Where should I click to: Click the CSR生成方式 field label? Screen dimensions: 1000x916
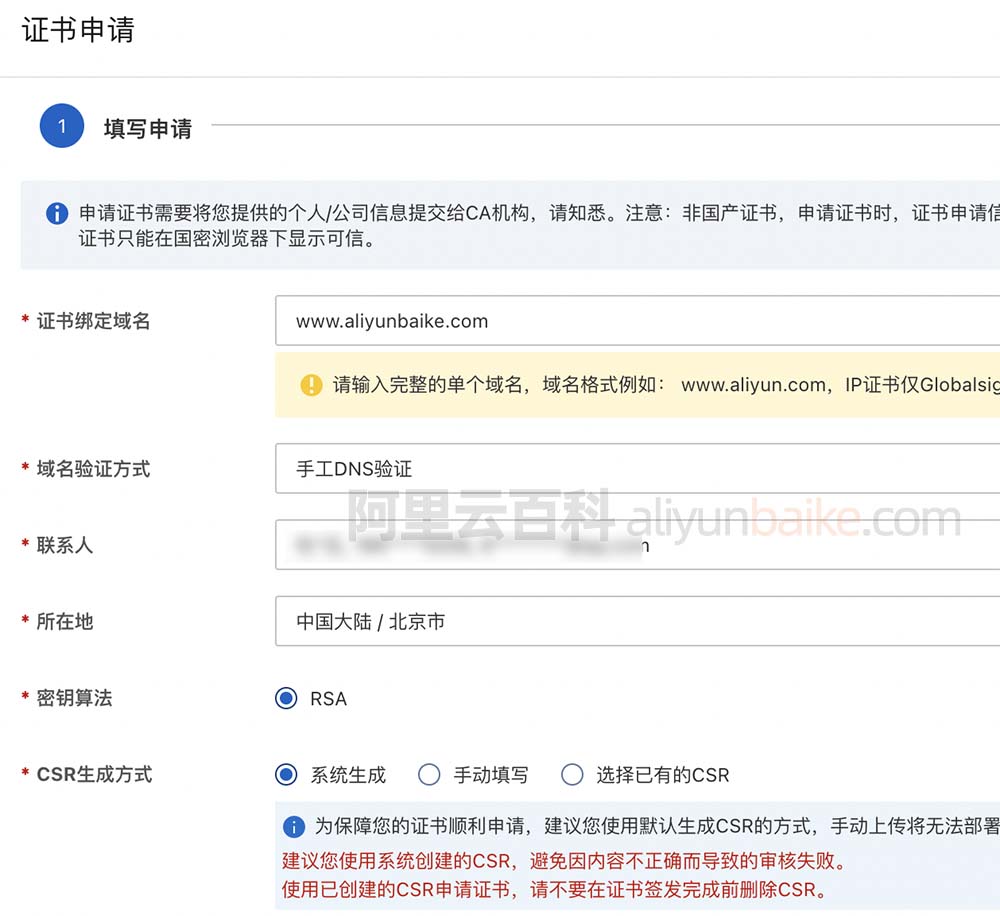(94, 774)
